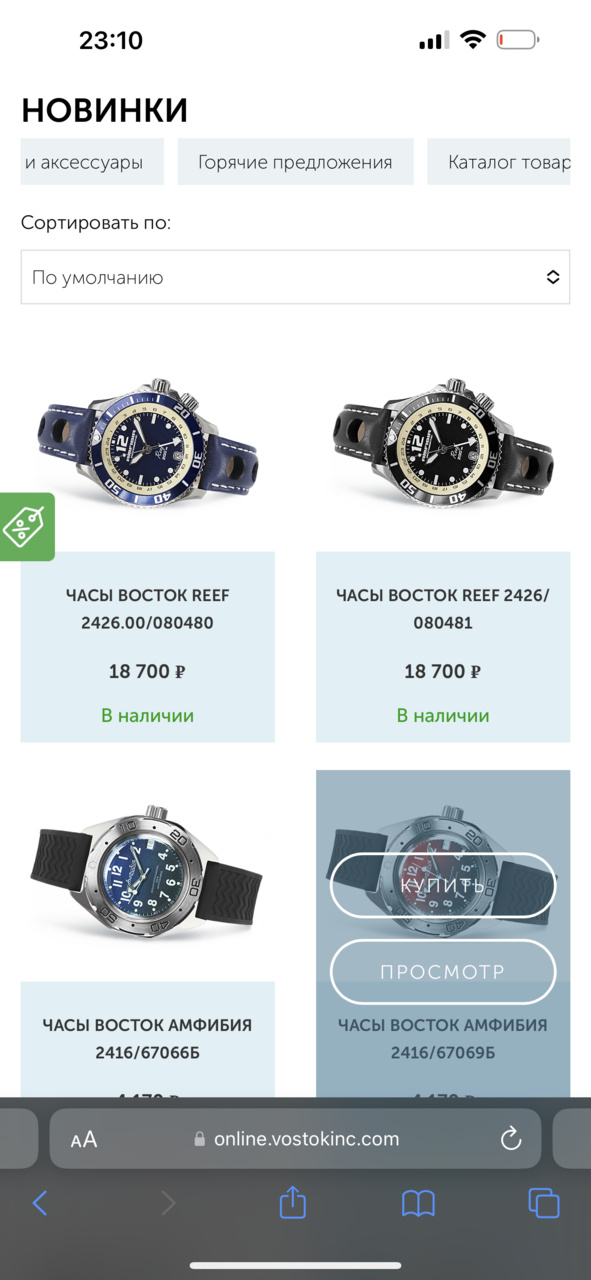This screenshot has height=1280, width=591.
Task: Click the sort dropdown up-down arrows
Action: tap(553, 277)
